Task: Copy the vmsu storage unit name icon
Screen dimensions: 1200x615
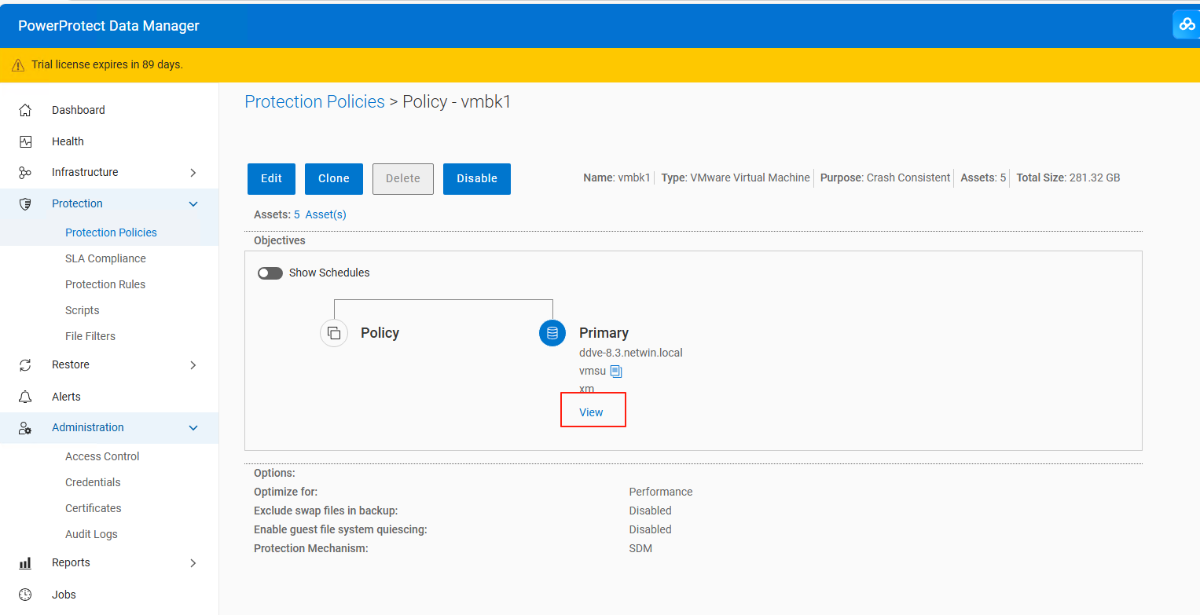Action: 616,371
